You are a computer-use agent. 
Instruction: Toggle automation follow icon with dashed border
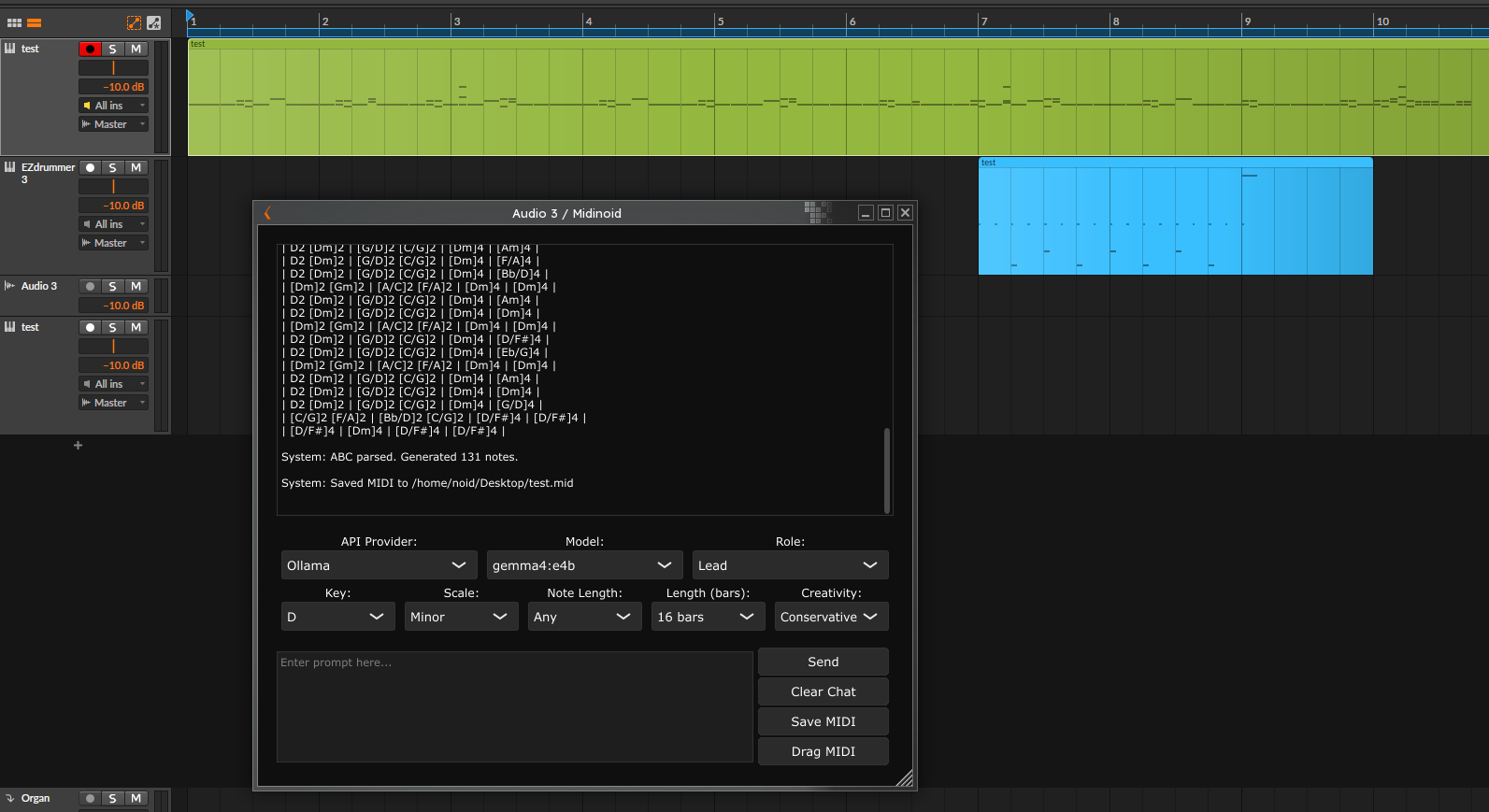[x=134, y=22]
